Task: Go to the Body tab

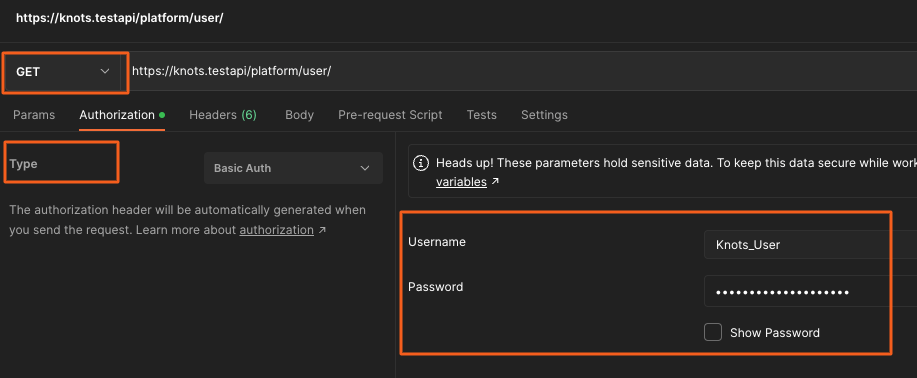Action: click(x=299, y=115)
